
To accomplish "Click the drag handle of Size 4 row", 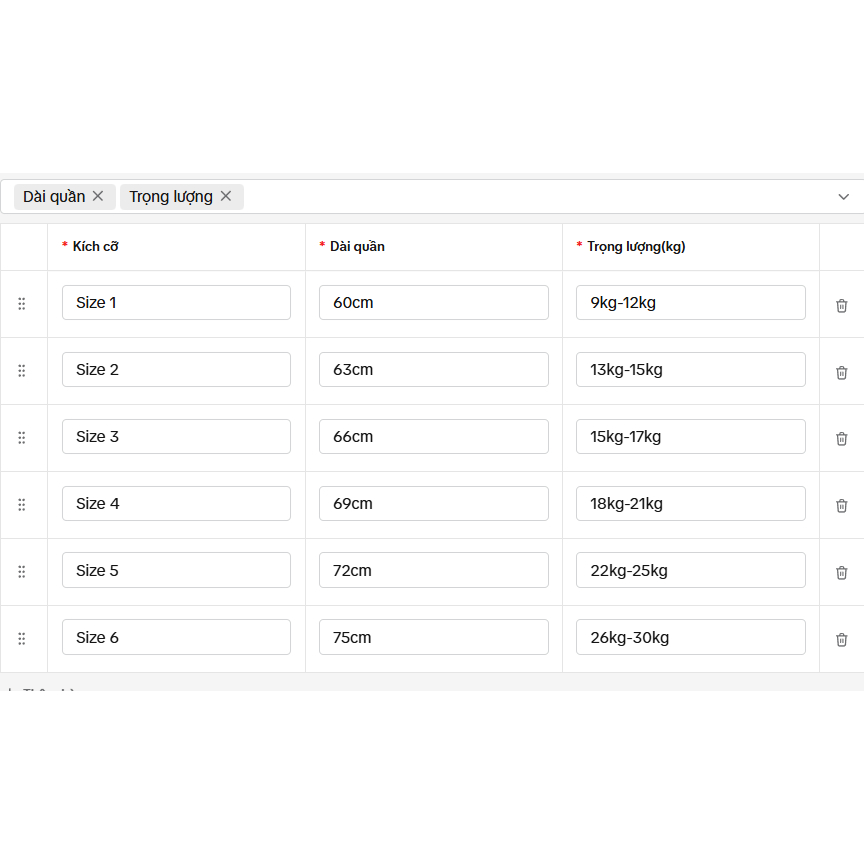I will pos(21,505).
